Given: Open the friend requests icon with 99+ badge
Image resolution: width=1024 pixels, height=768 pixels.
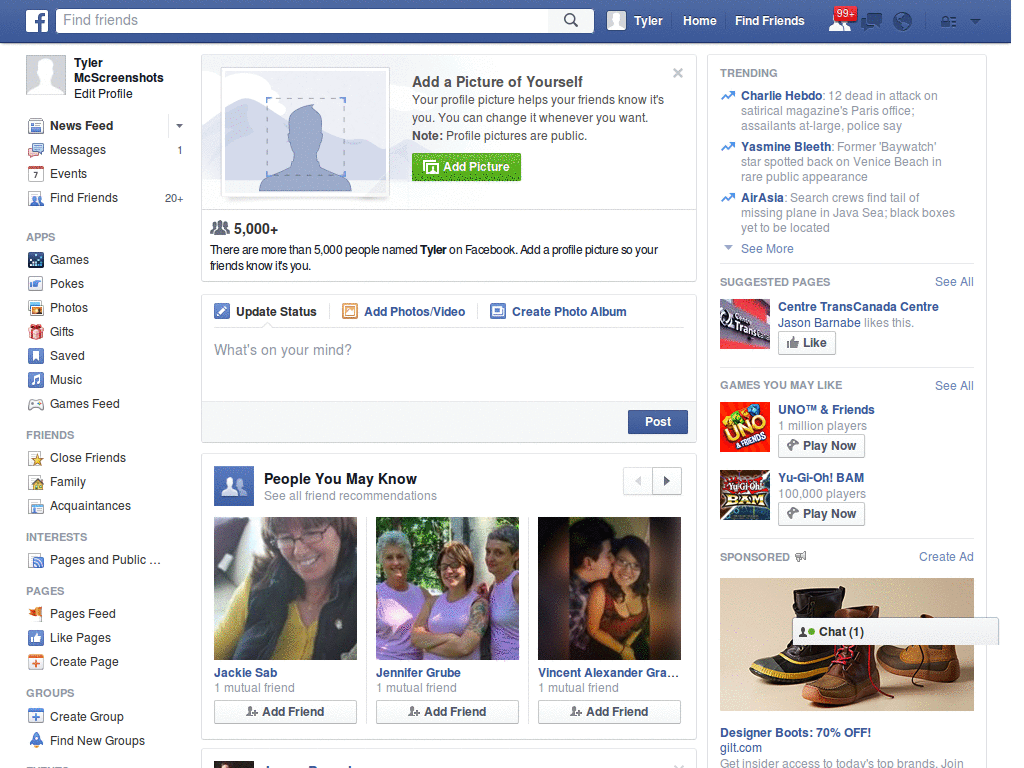Looking at the screenshot, I should click(x=840, y=20).
